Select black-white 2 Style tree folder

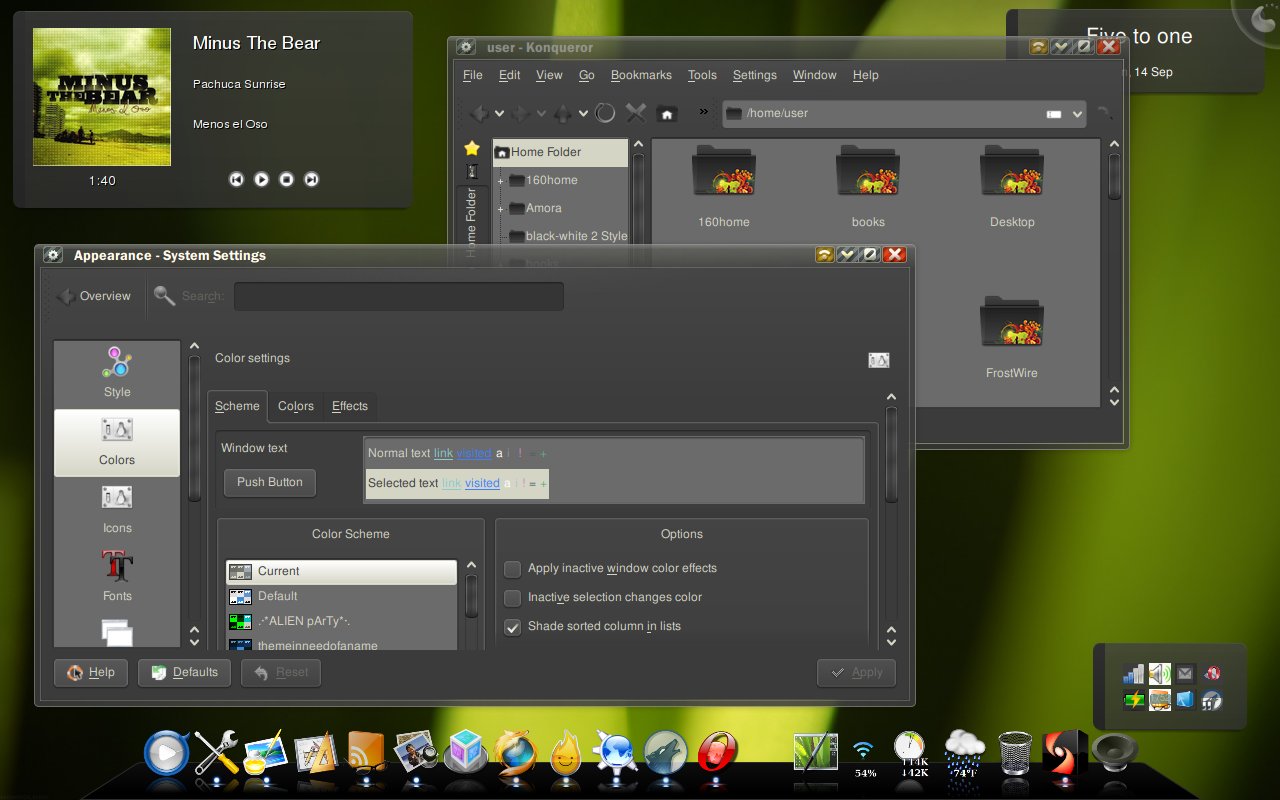point(568,236)
